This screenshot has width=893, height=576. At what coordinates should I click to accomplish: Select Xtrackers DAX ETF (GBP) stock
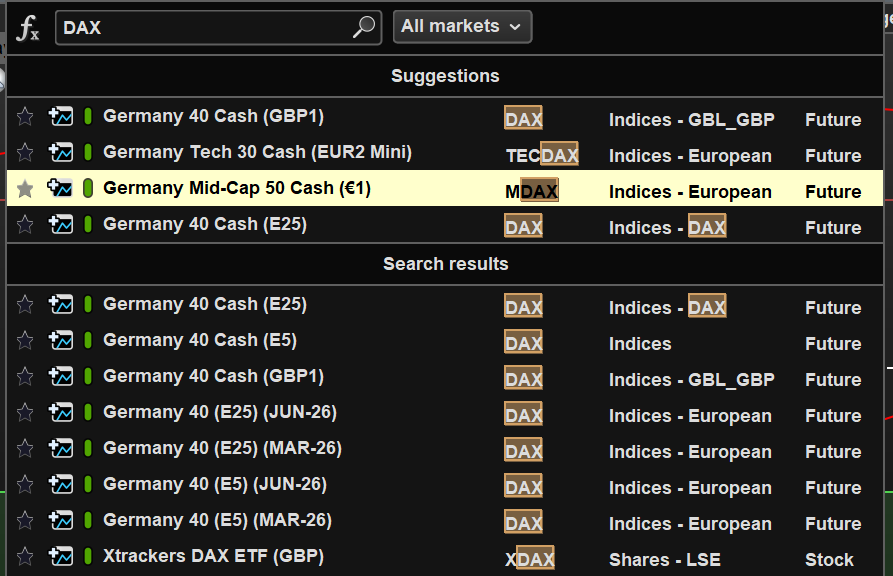coord(445,556)
